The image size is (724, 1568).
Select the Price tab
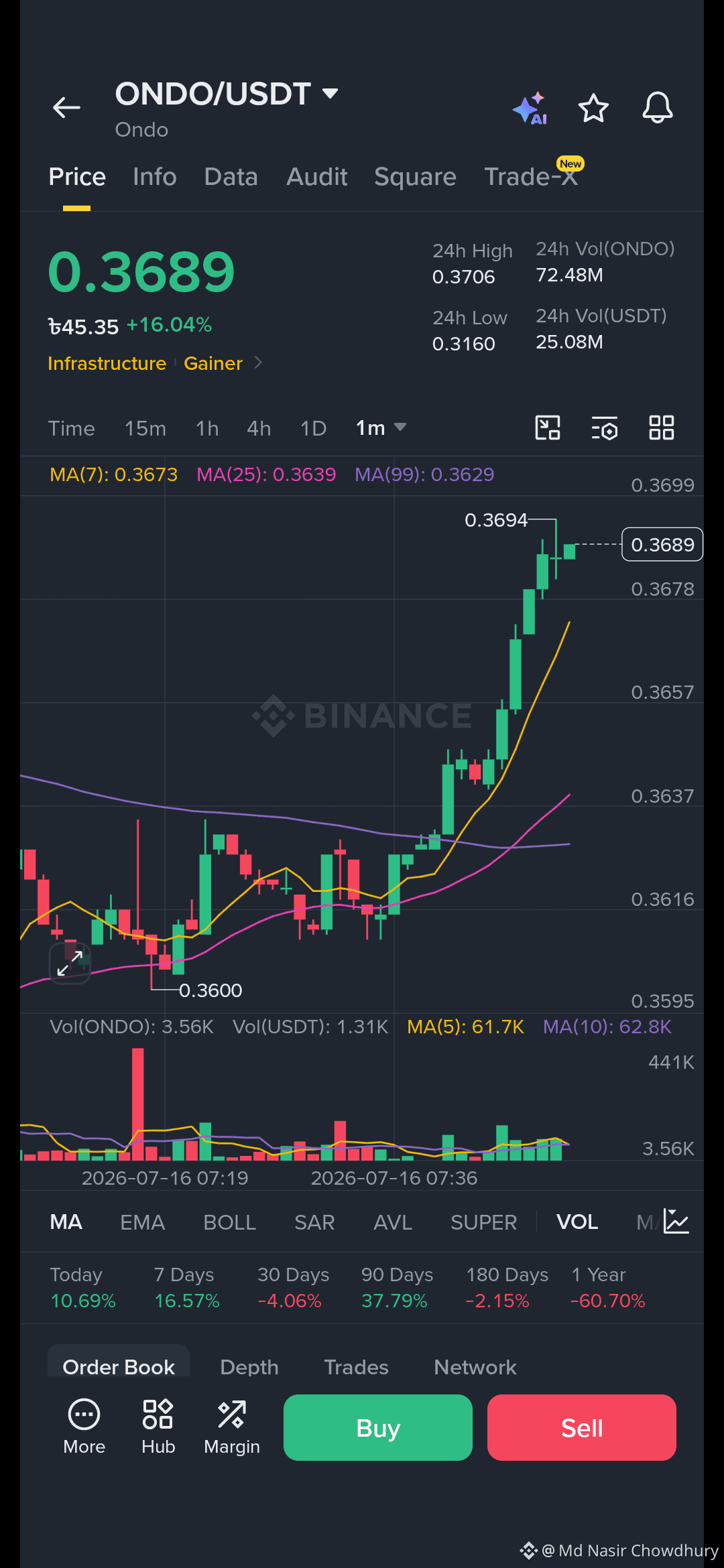point(77,177)
